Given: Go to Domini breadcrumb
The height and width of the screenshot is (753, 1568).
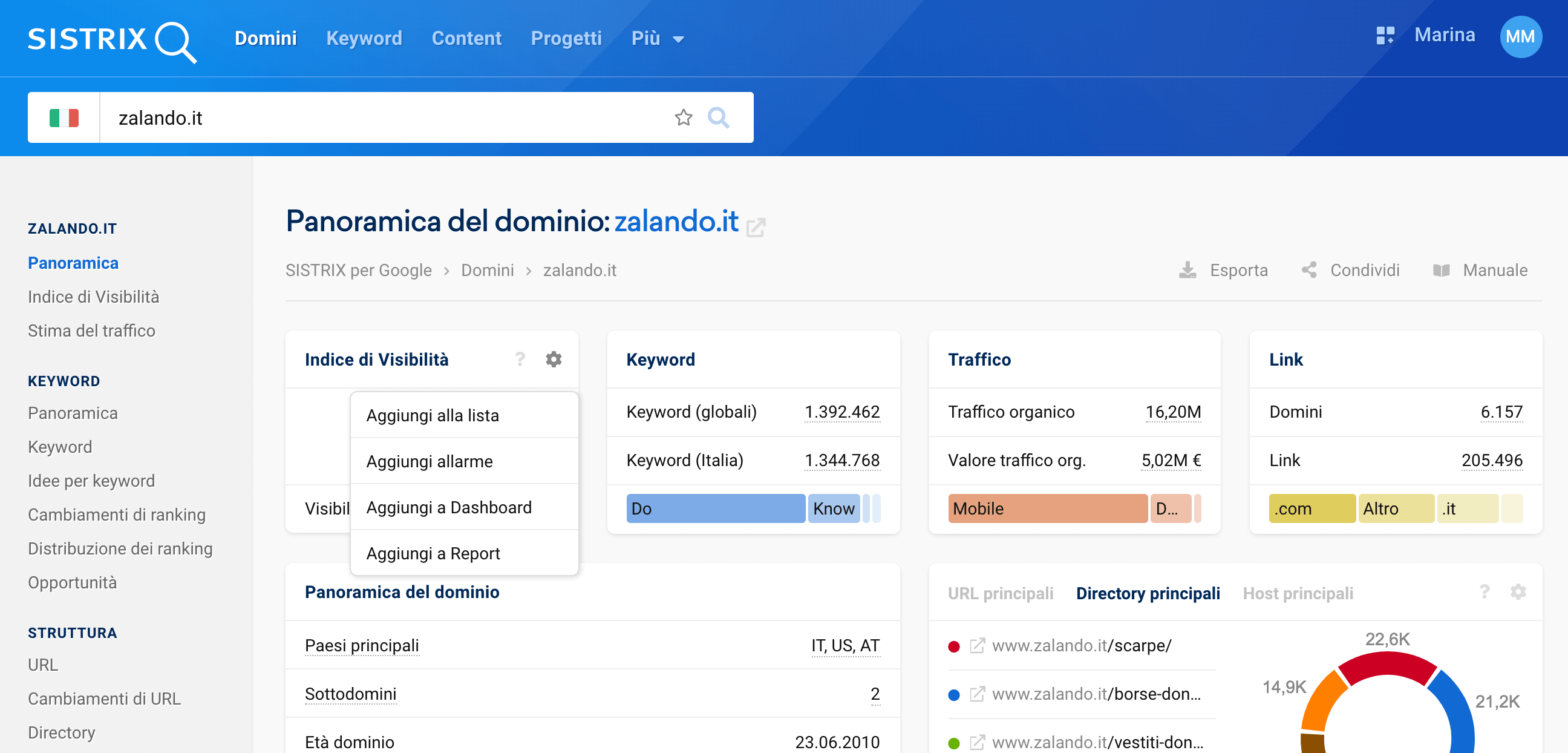Looking at the screenshot, I should coord(487,271).
